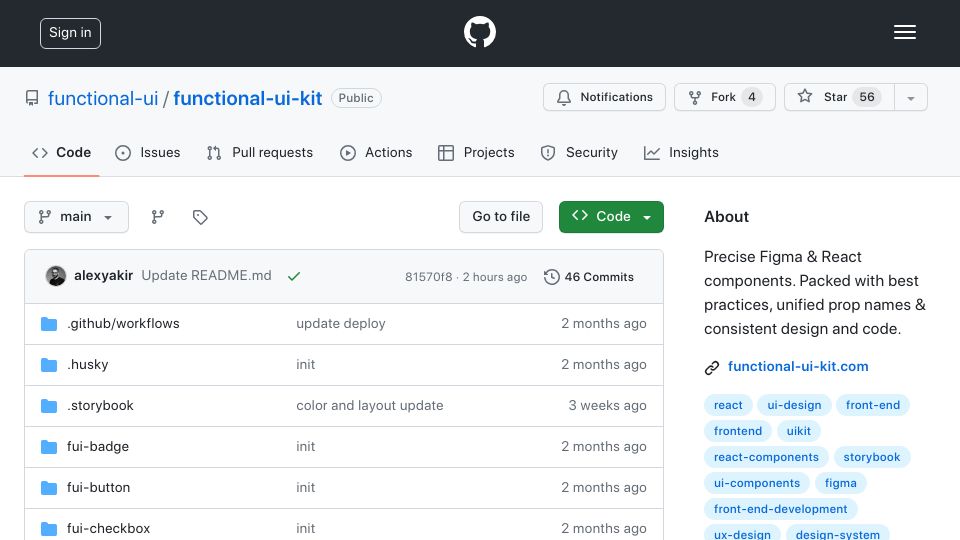The image size is (960, 540).
Task: View the 46 Commits history
Action: (589, 277)
